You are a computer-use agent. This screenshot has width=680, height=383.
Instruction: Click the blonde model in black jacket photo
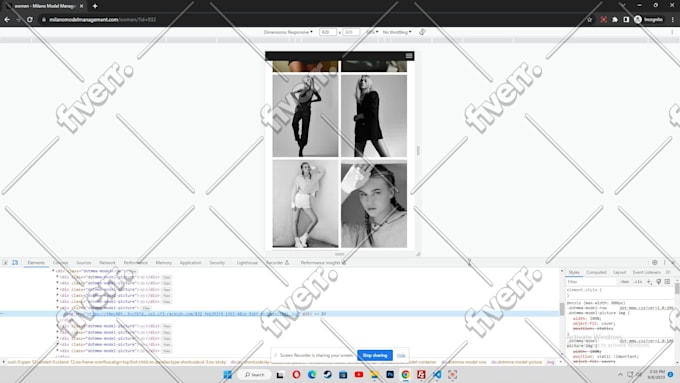tap(374, 116)
